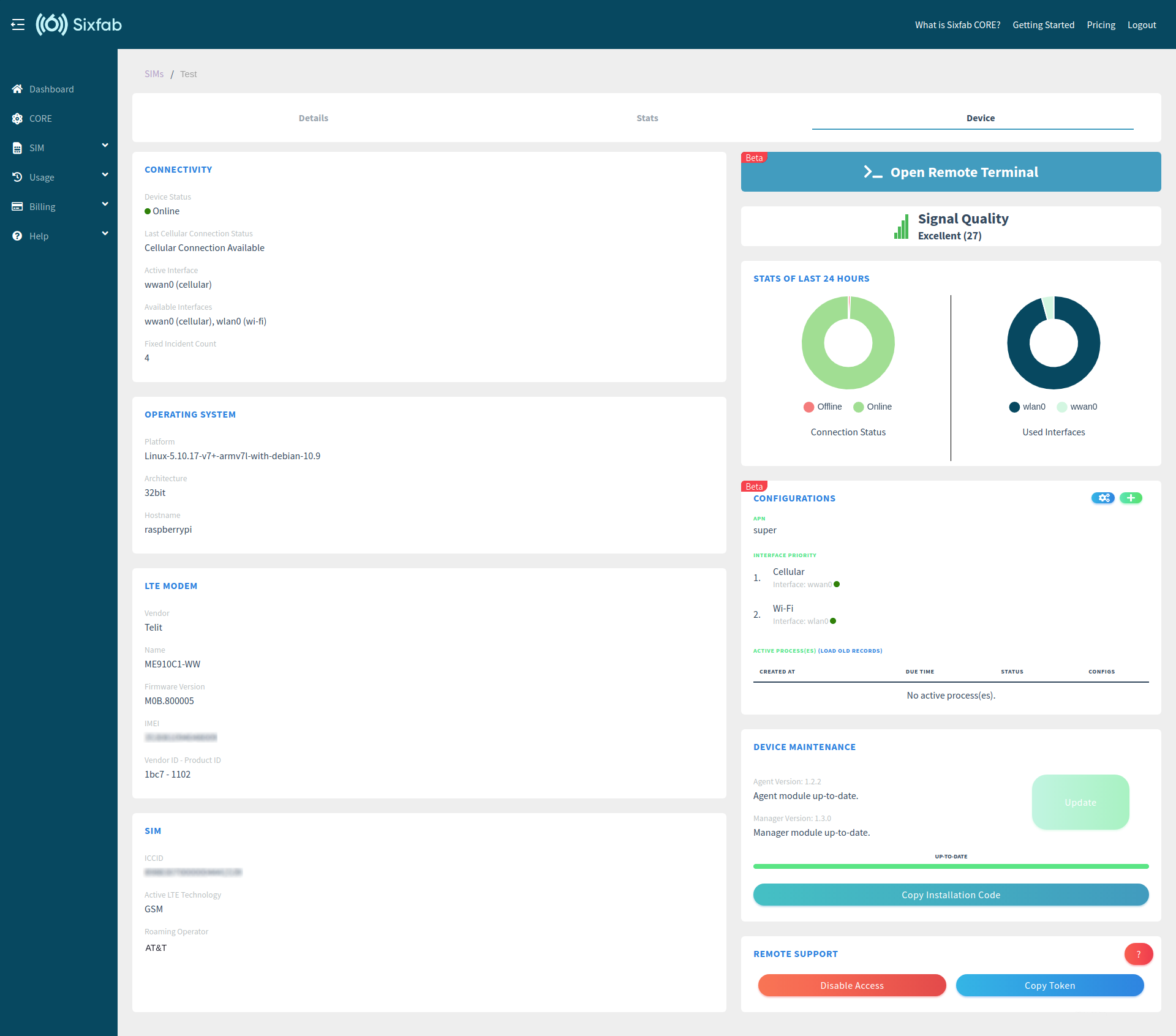Toggle the Online legend in Connection Status chart
The height and width of the screenshot is (1036, 1176).
(x=872, y=407)
